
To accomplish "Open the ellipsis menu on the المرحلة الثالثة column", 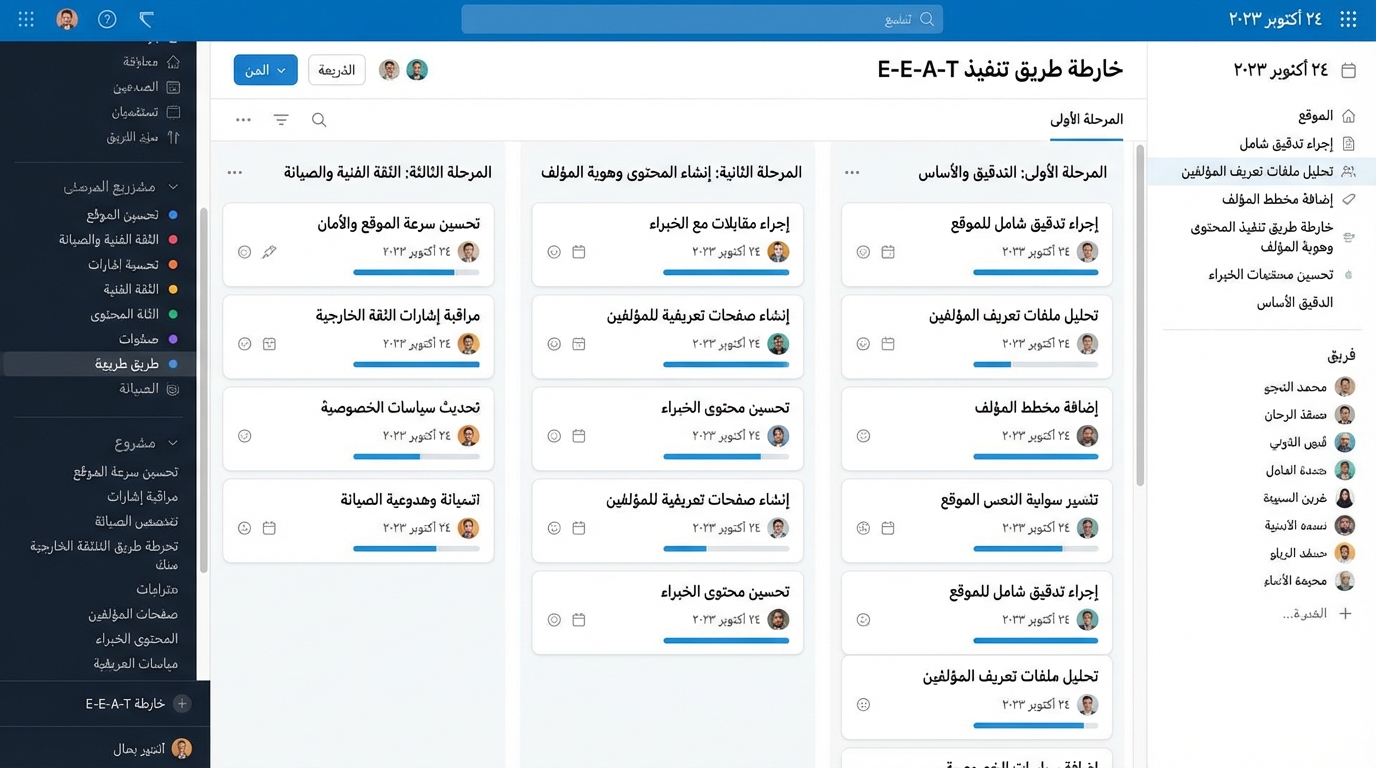I will coord(234,171).
